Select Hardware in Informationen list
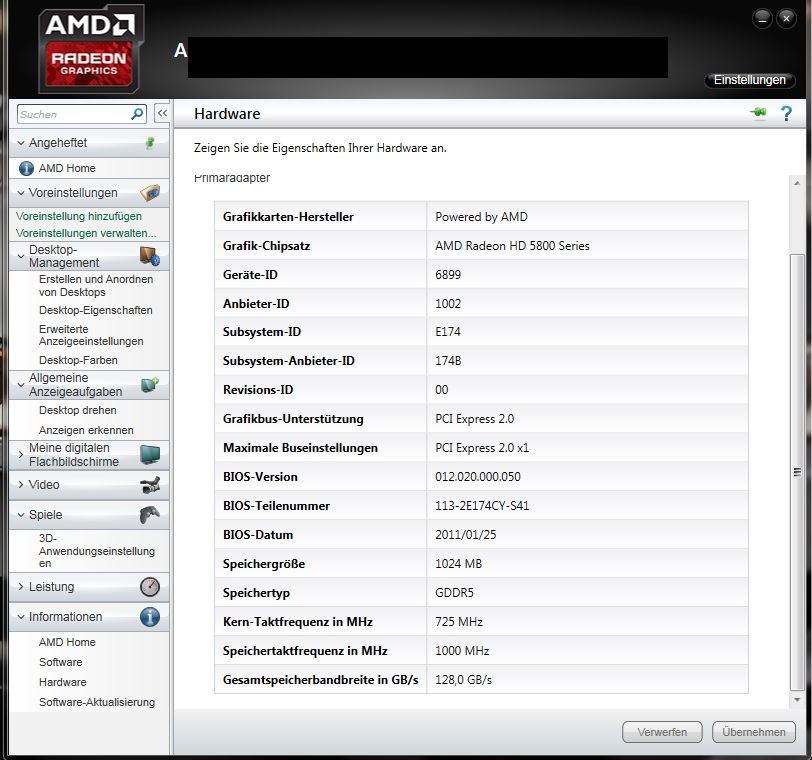This screenshot has width=812, height=760. [x=63, y=682]
